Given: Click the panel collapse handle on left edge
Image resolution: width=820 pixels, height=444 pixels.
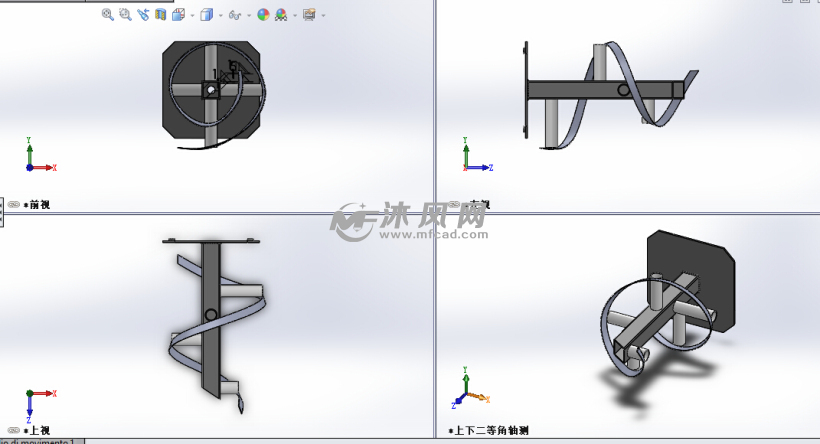Looking at the screenshot, I should [x=2, y=212].
